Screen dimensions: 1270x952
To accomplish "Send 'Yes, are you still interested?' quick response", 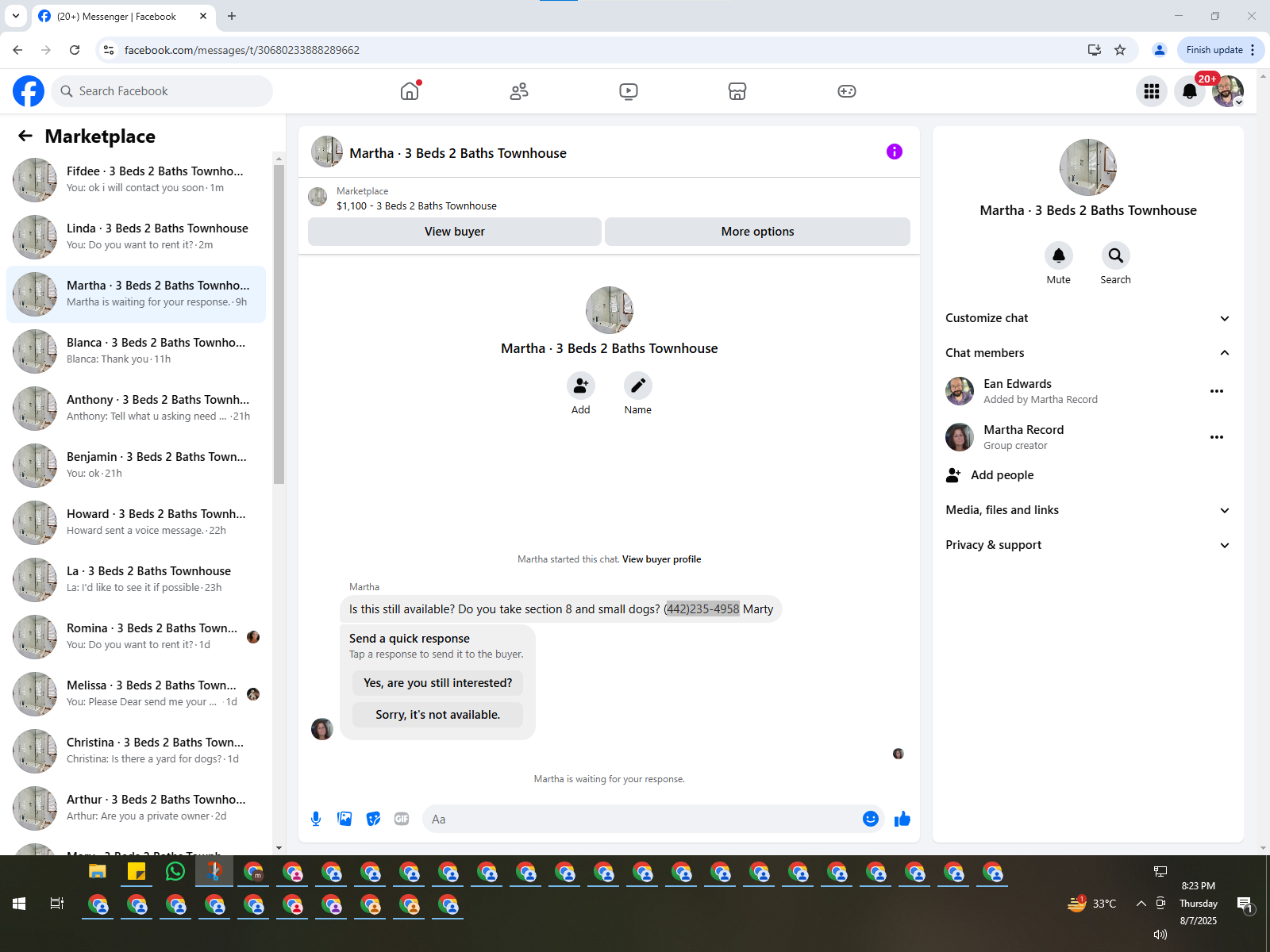I will (438, 683).
